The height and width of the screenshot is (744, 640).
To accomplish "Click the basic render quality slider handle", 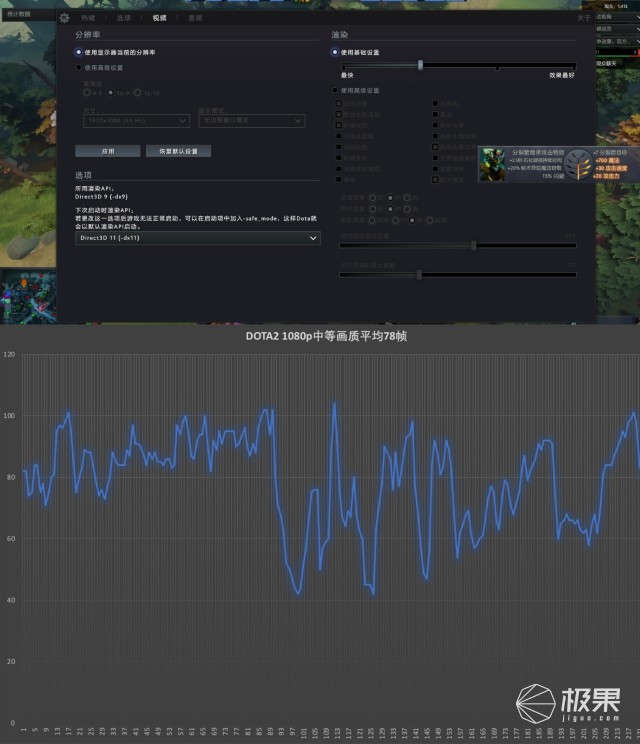I will (x=420, y=65).
